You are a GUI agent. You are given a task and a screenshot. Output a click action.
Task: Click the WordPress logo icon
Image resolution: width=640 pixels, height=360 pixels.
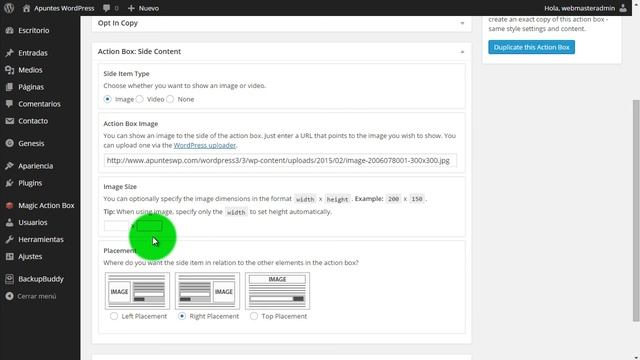point(9,8)
